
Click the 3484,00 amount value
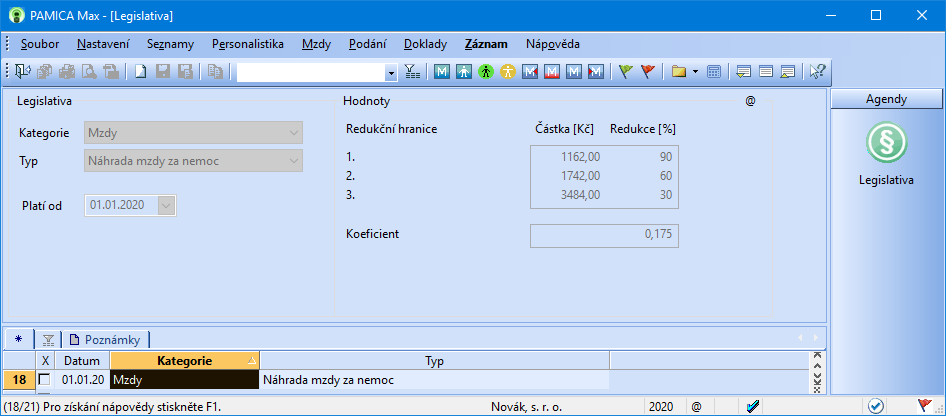[580, 195]
